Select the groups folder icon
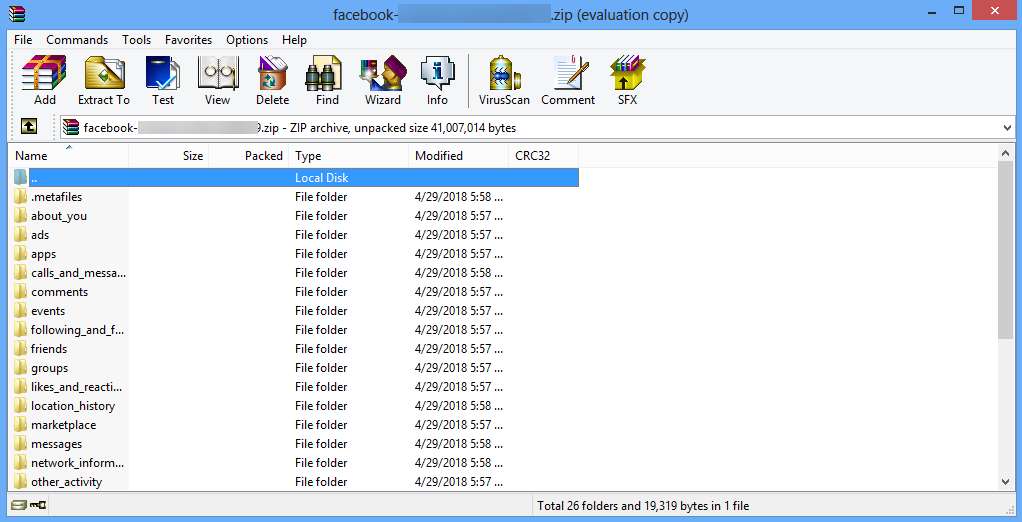This screenshot has width=1022, height=522. point(21,368)
